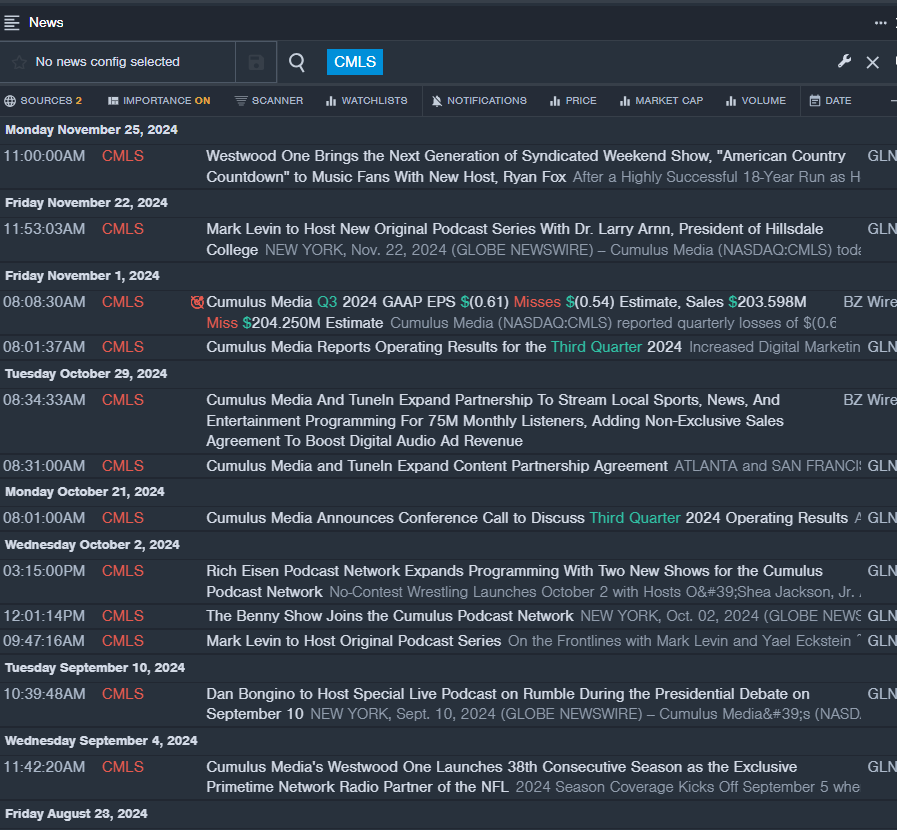Select the Date filter option
The image size is (897, 830).
830,101
